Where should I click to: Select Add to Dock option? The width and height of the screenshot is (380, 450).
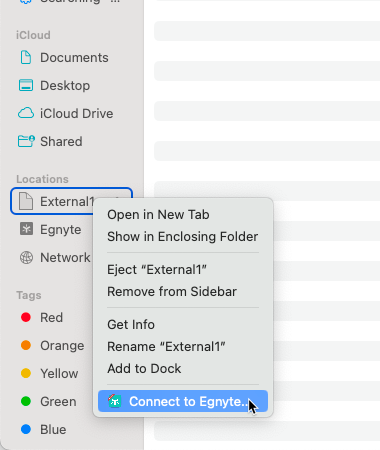point(144,369)
